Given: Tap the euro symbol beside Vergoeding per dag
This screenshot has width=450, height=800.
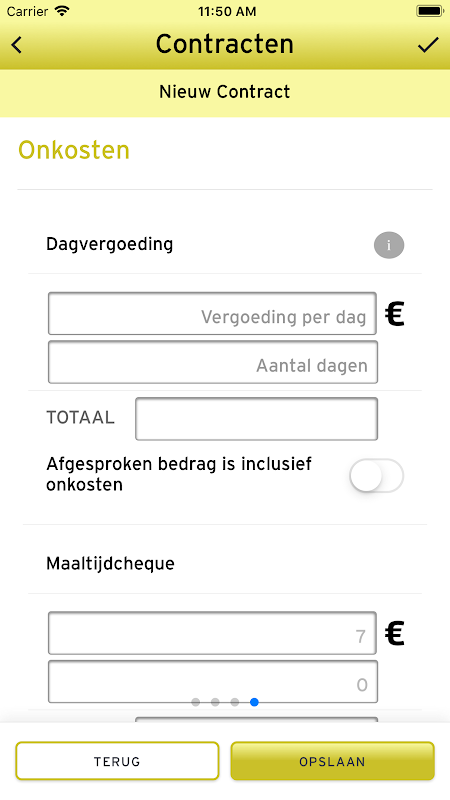Looking at the screenshot, I should tap(394, 314).
